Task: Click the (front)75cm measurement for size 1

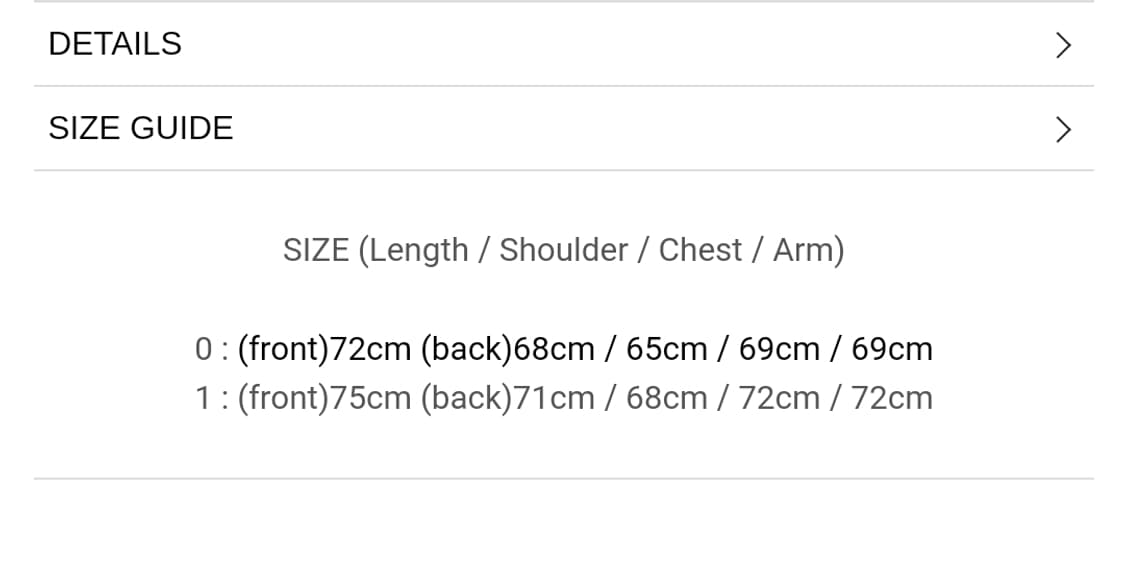Action: (x=324, y=398)
